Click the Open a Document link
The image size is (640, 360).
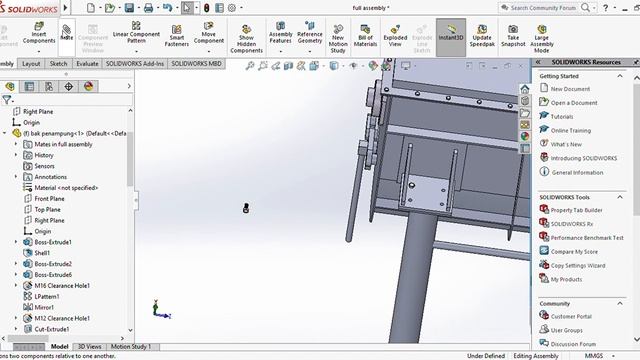[573, 103]
